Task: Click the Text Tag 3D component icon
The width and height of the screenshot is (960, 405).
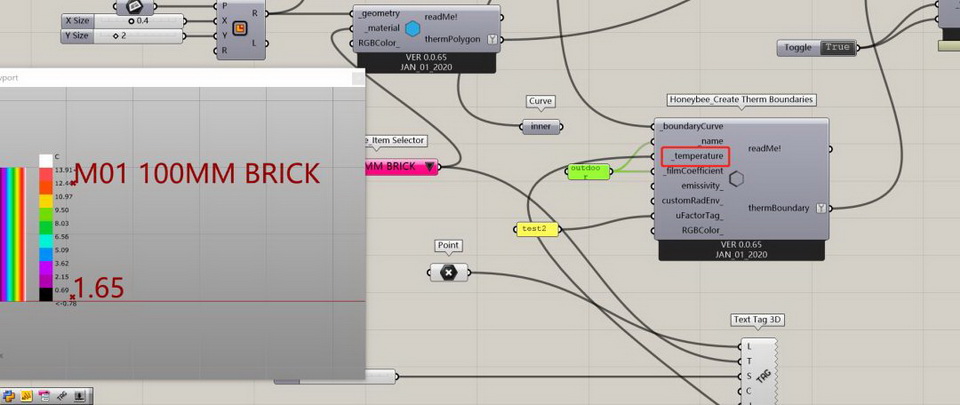Action: [762, 375]
